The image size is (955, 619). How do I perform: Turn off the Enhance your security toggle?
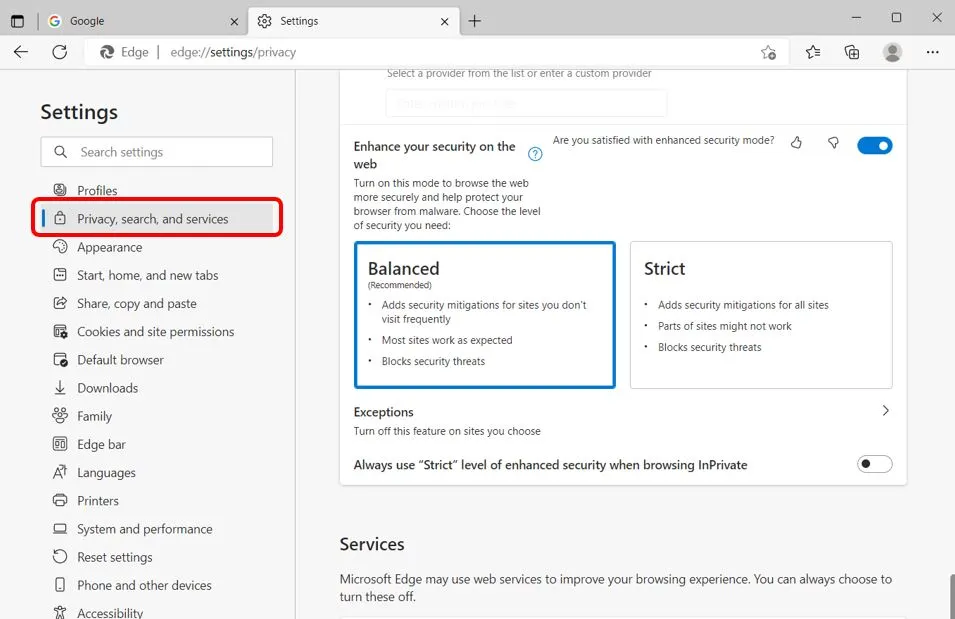point(875,146)
